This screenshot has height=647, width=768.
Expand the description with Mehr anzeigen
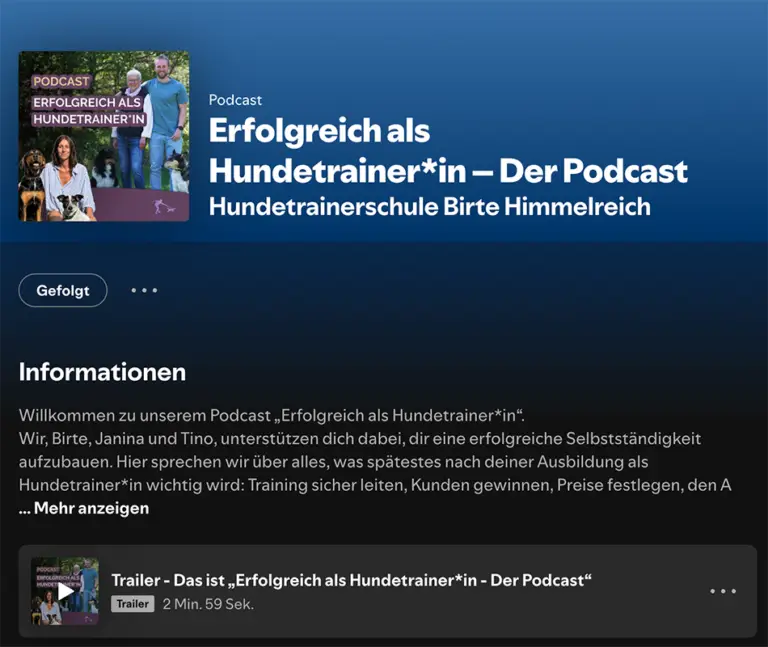coord(84,508)
